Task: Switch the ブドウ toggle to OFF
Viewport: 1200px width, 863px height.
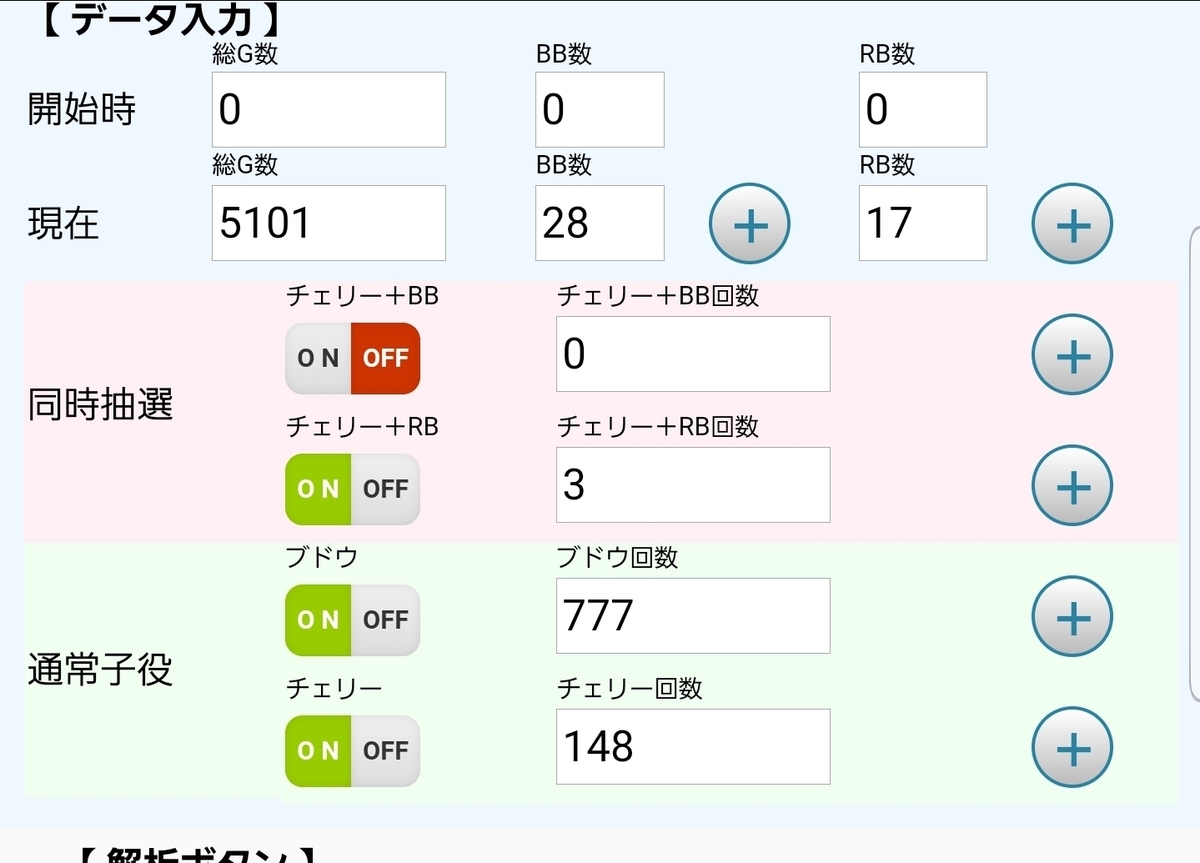Action: tap(386, 620)
